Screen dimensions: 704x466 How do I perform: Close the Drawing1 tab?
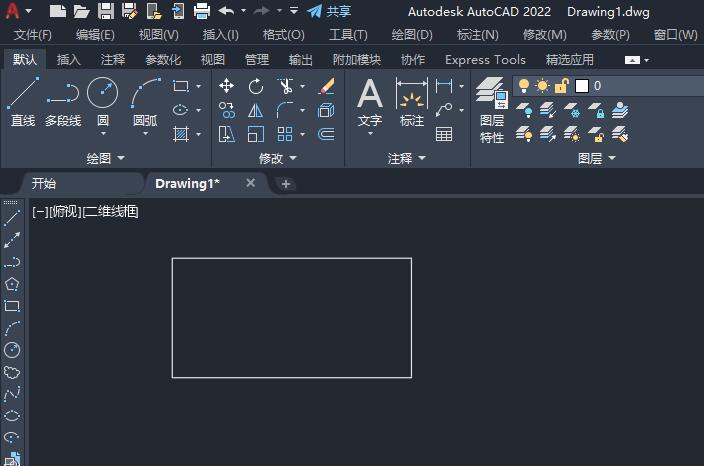point(251,183)
